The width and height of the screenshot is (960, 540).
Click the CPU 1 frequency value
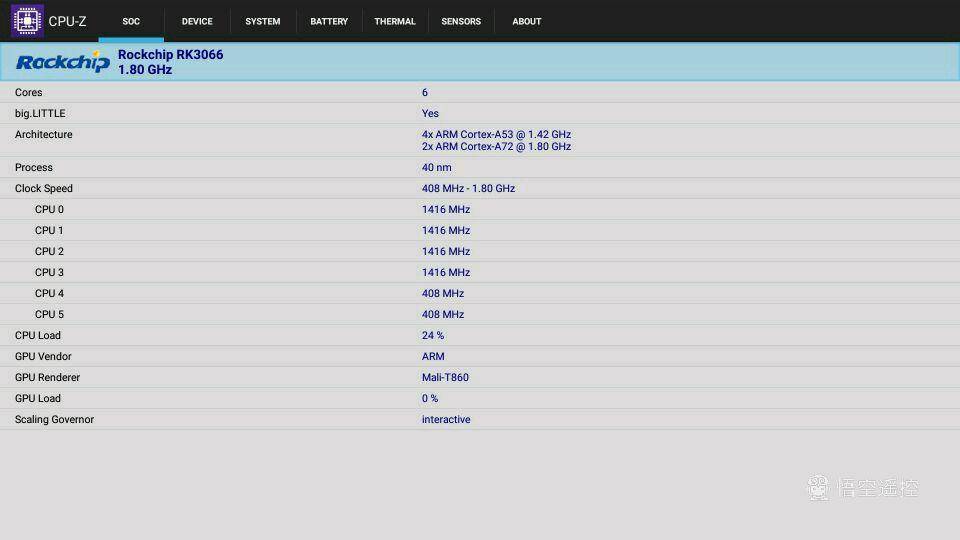click(446, 230)
